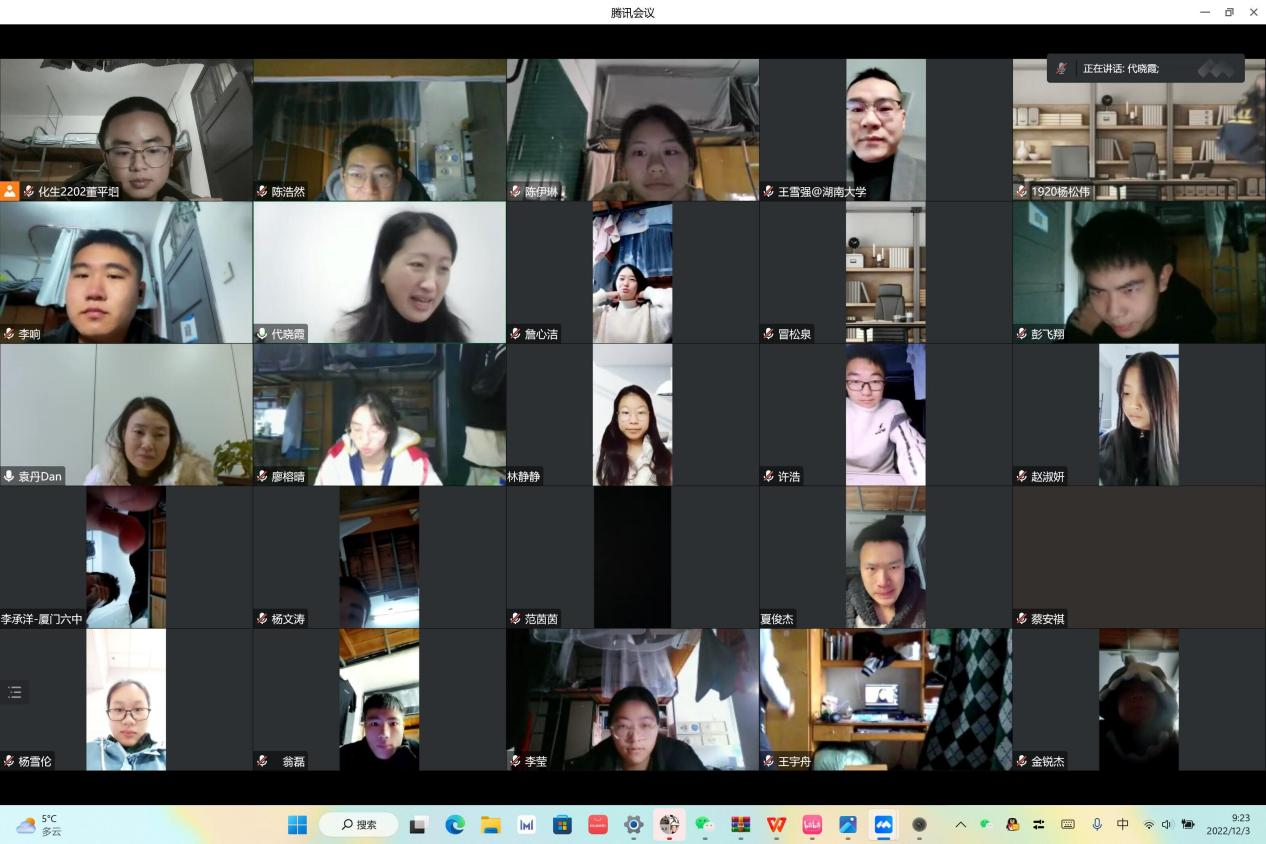Launch Microsoft Edge from the taskbar
The width and height of the screenshot is (1266, 844).
pyautogui.click(x=455, y=825)
